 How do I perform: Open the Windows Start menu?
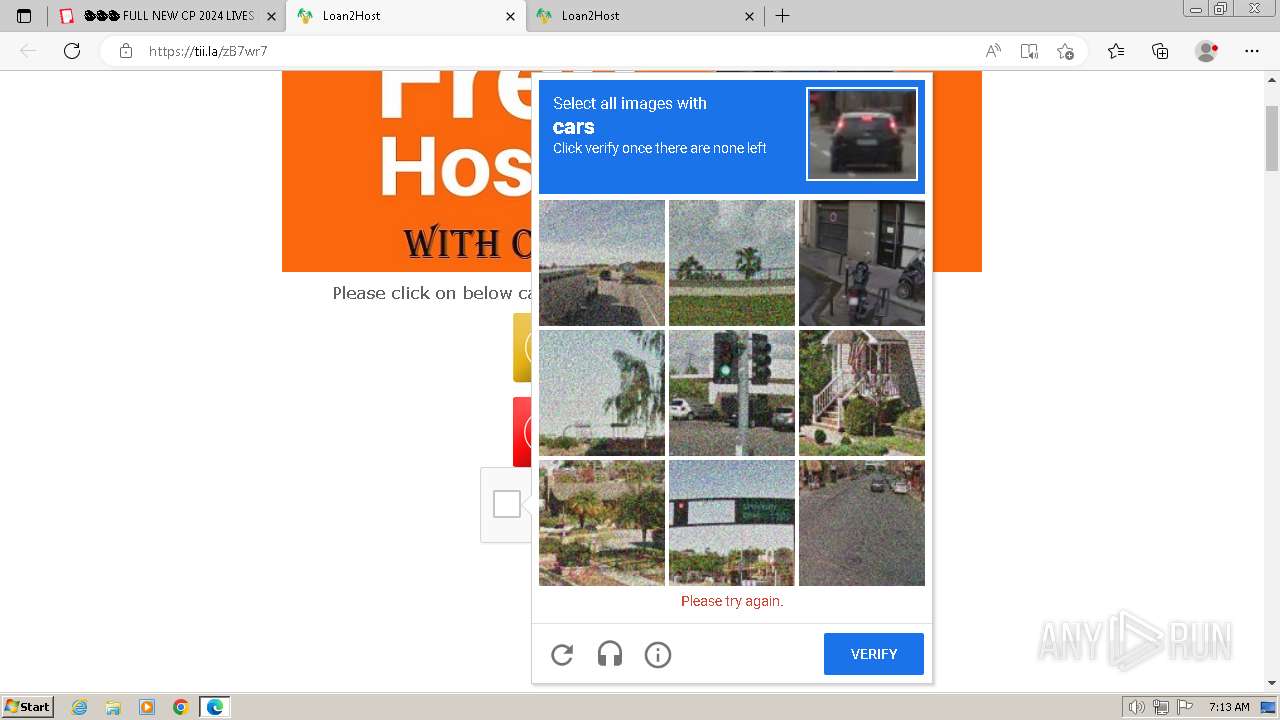pos(27,706)
